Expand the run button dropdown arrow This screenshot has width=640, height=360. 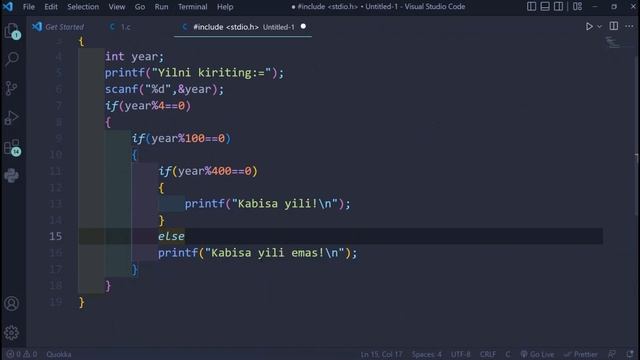click(599, 27)
